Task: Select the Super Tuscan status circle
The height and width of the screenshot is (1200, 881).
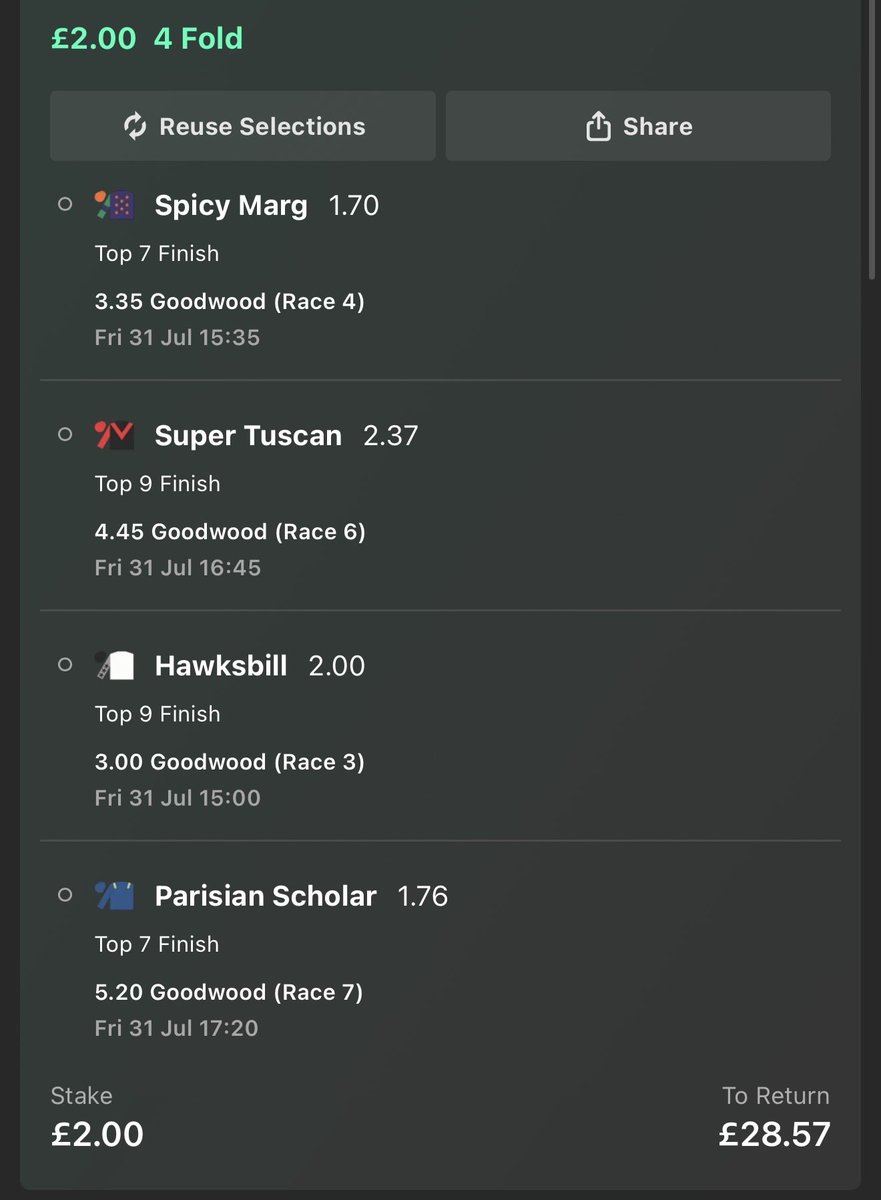Action: pyautogui.click(x=65, y=435)
